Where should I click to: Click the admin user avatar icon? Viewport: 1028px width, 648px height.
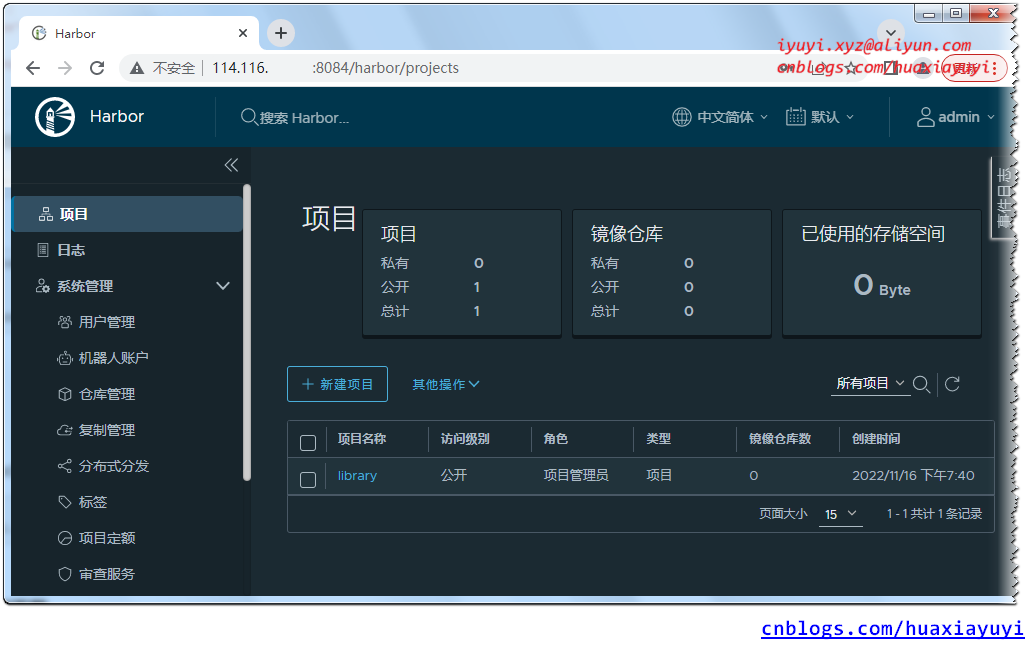[x=925, y=117]
